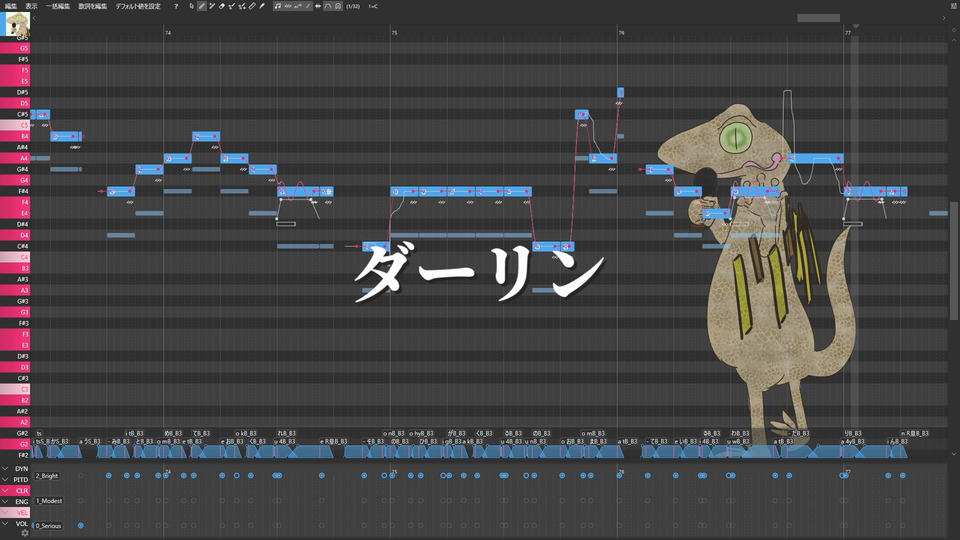Image resolution: width=960 pixels, height=540 pixels.
Task: Expand the VOL lane chevron
Action: coord(5,523)
